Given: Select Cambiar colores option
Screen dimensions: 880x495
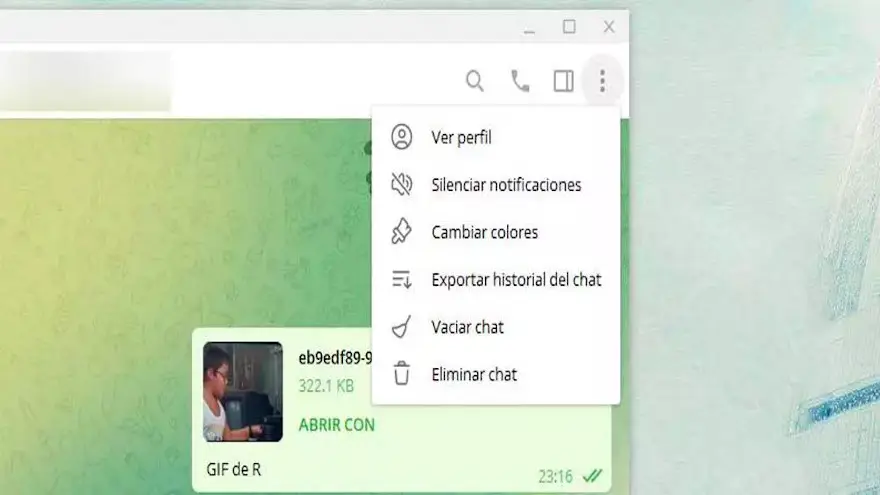Looking at the screenshot, I should click(496, 232).
